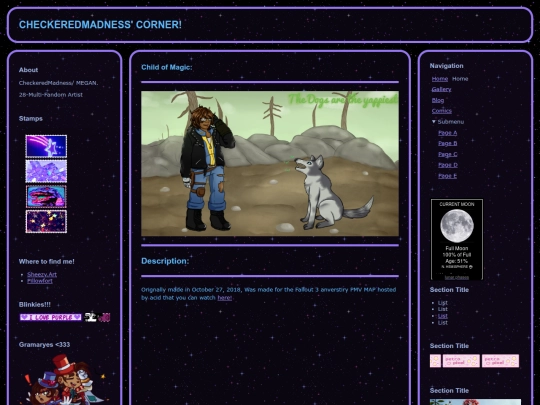Click the '100% of Full' moon text
This screenshot has height=405, width=540.
[457, 255]
